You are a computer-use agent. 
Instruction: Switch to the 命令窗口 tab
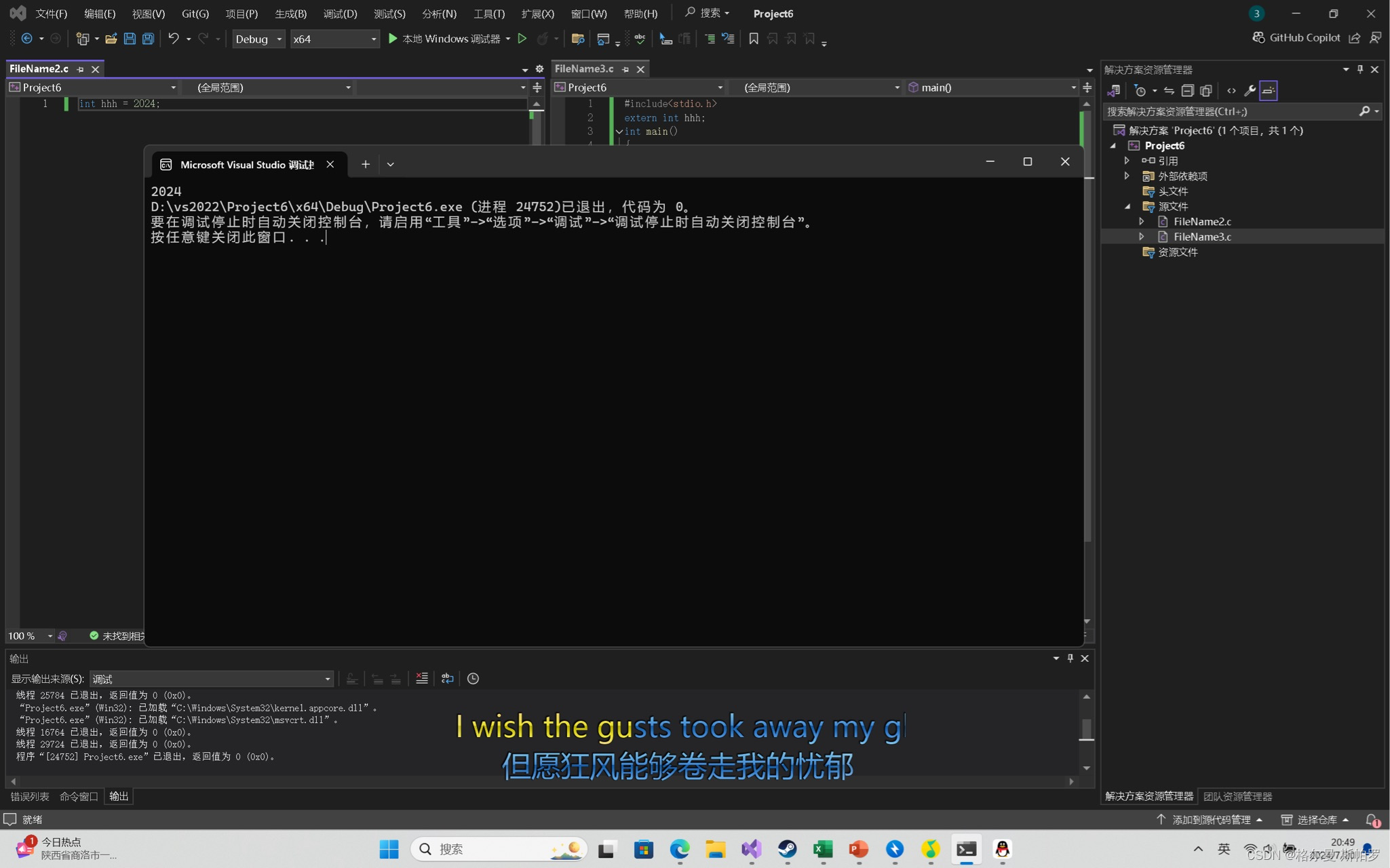click(79, 796)
